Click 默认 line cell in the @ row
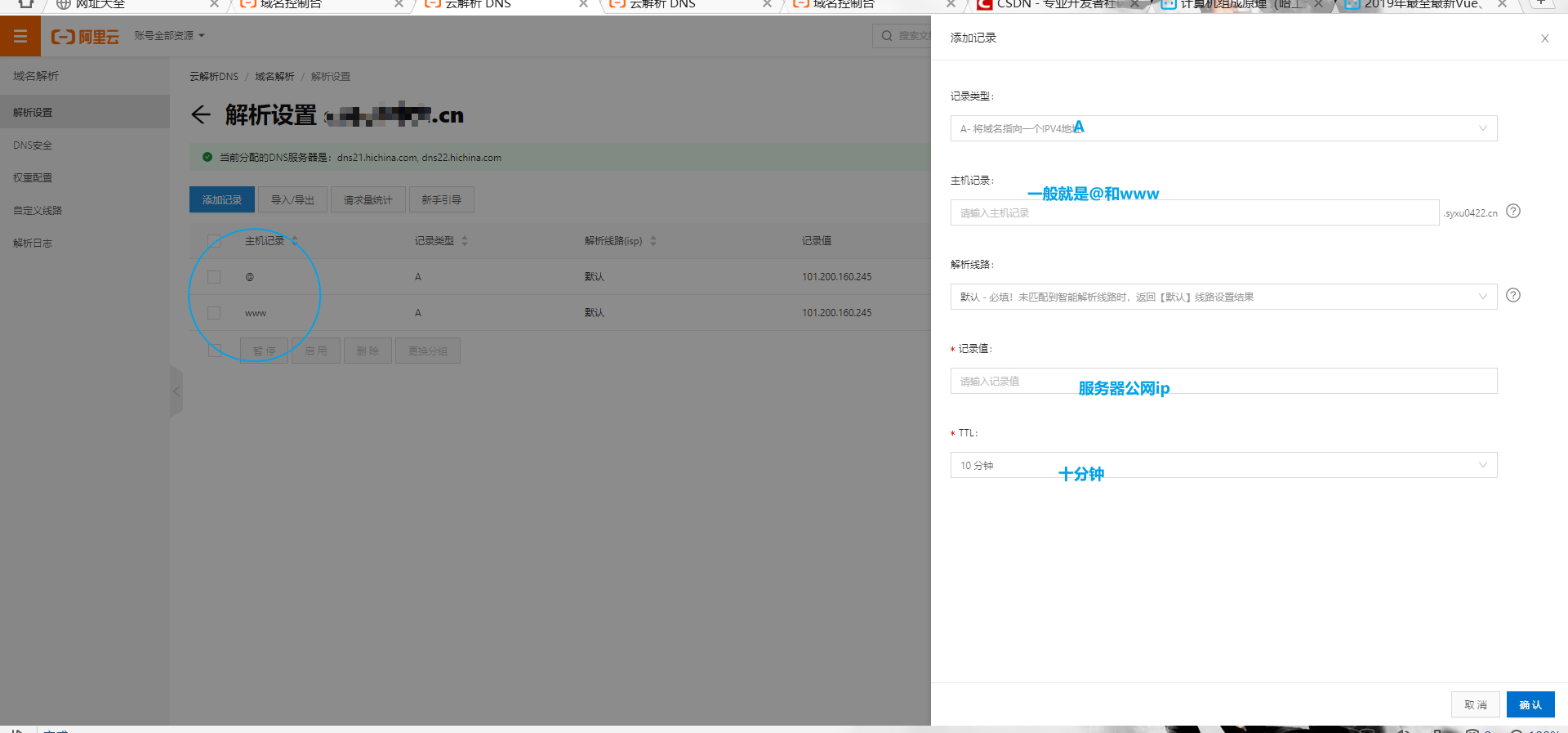The image size is (1568, 733). pos(595,277)
